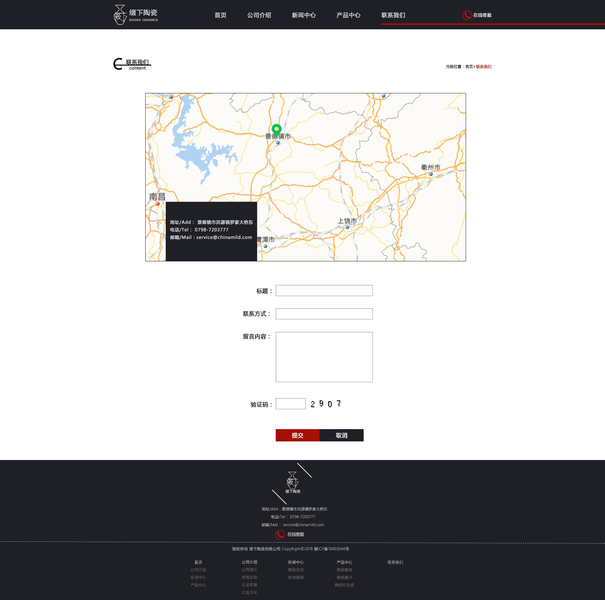This screenshot has width=605, height=600.
Task: Click the footer email service@chinamild.com
Action: coord(303,525)
